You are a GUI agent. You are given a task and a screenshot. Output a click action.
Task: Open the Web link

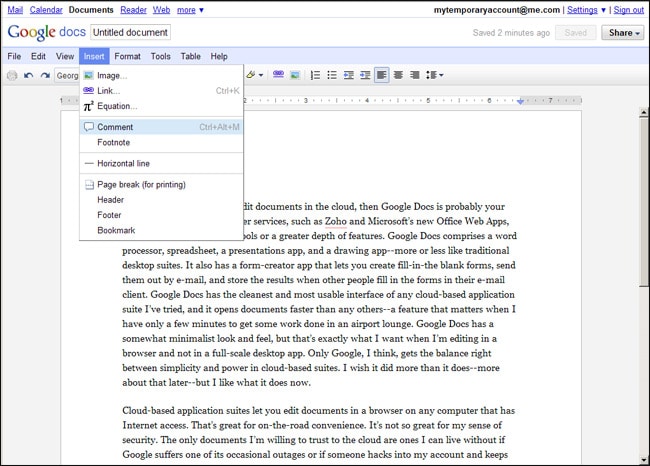pyautogui.click(x=161, y=10)
